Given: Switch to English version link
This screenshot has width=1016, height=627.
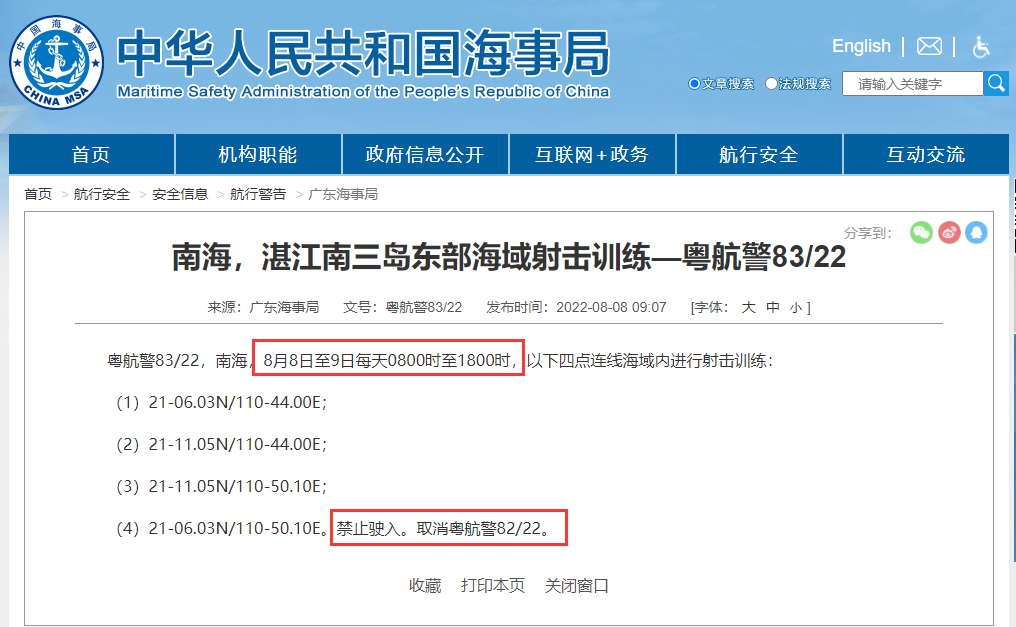Looking at the screenshot, I should click(x=861, y=46).
